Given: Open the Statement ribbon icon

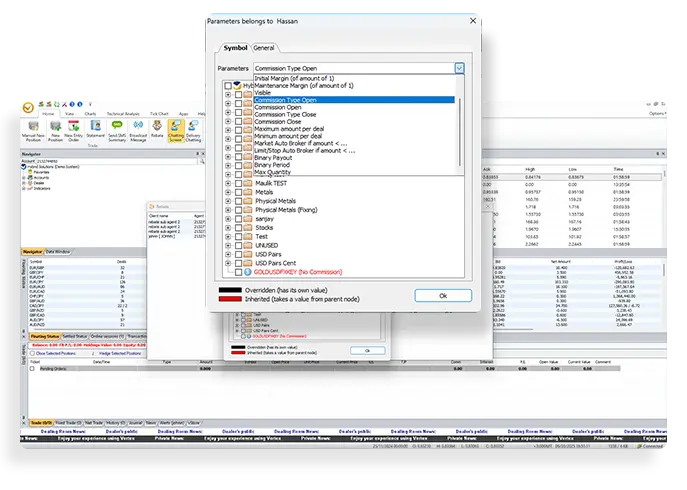Looking at the screenshot, I should (95, 130).
